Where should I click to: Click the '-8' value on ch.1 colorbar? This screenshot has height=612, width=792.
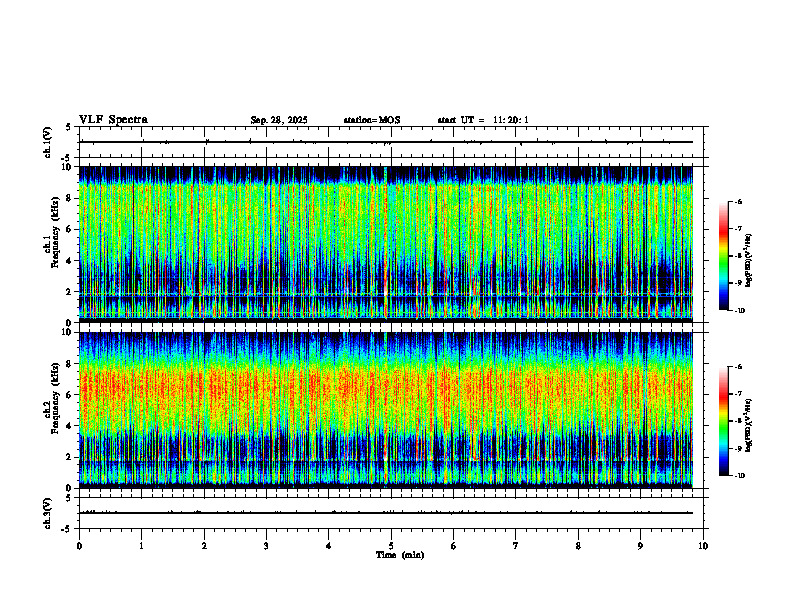click(738, 256)
